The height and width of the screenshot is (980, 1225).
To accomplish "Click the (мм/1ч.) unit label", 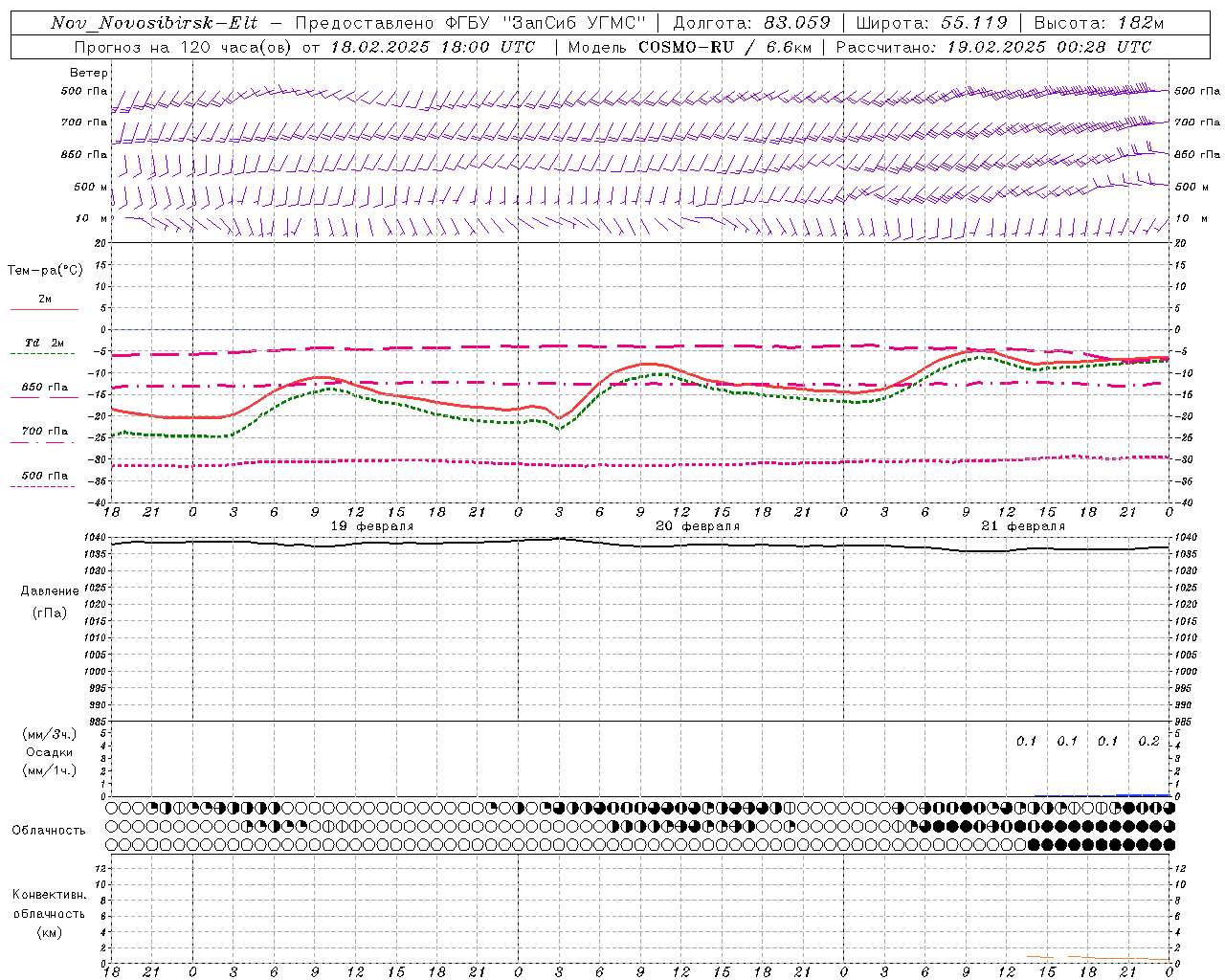I will pos(50,770).
